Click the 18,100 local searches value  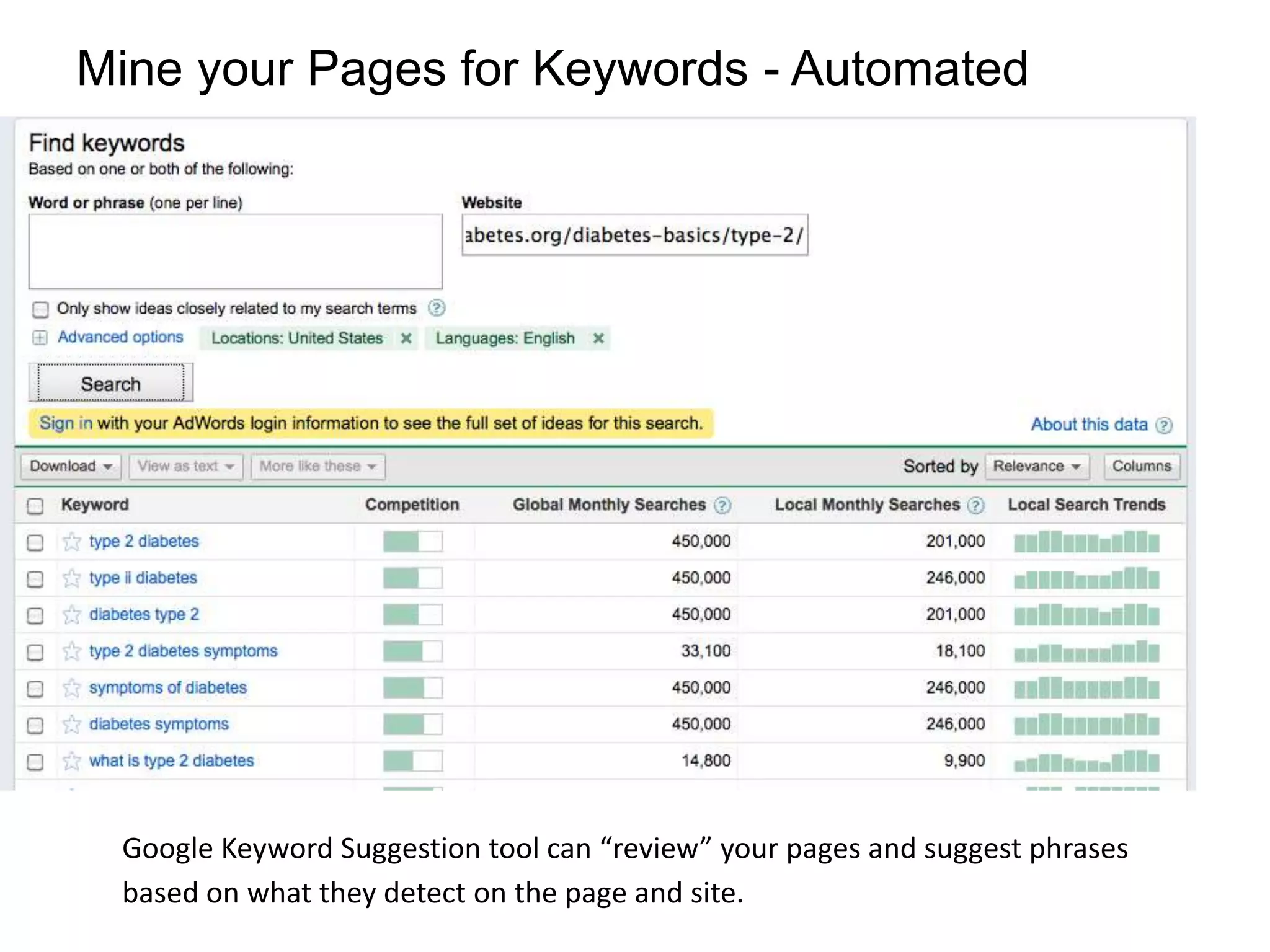[x=960, y=651]
